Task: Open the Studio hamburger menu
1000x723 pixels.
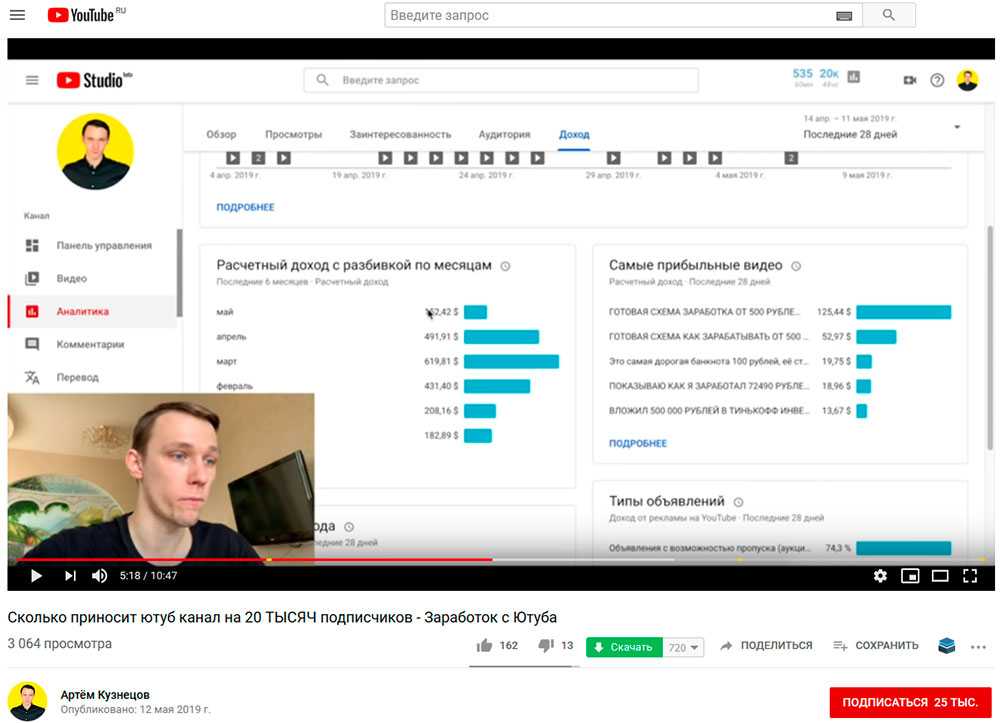Action: tap(32, 80)
